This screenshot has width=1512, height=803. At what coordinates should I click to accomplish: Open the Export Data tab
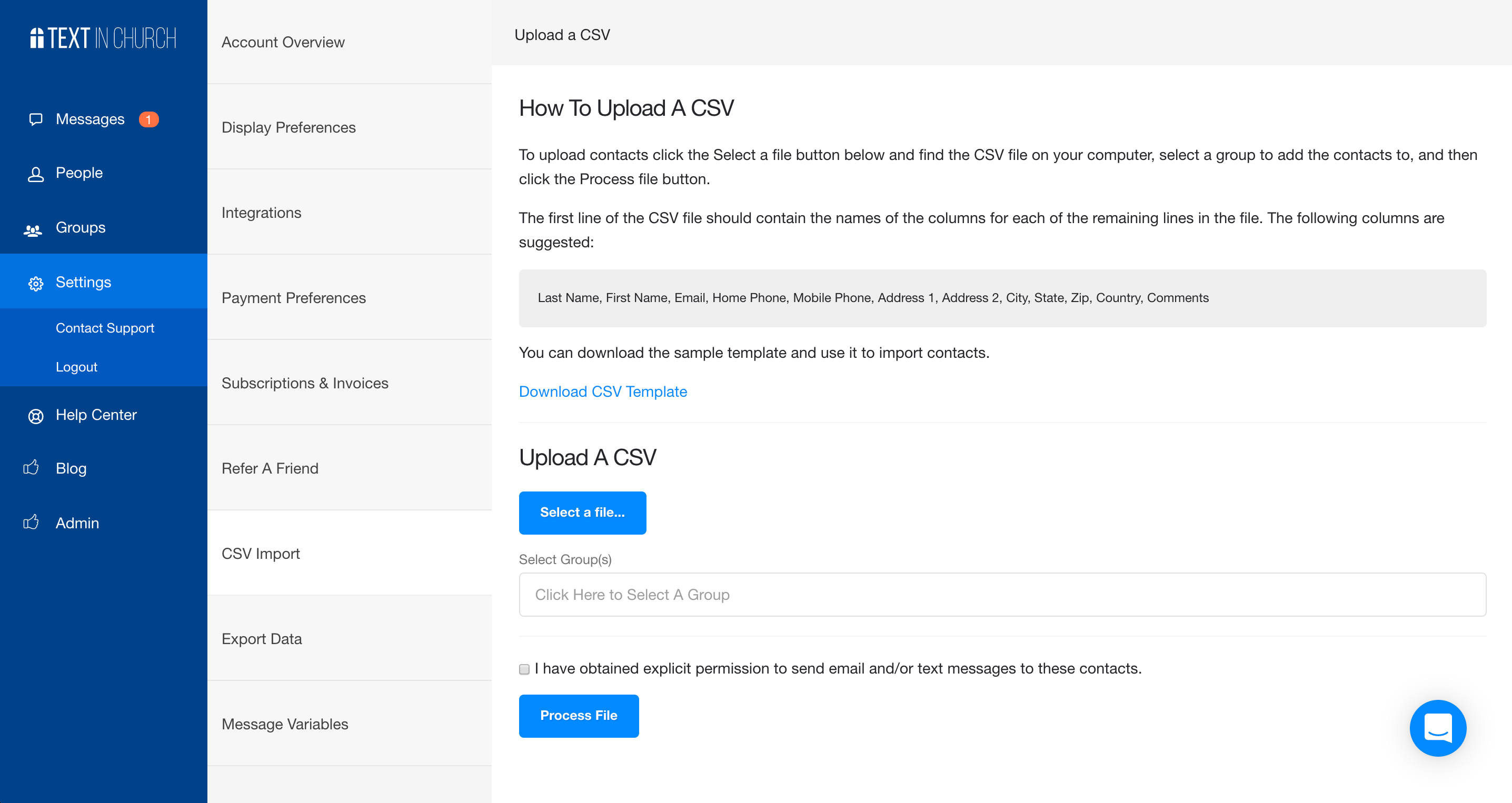(x=349, y=638)
